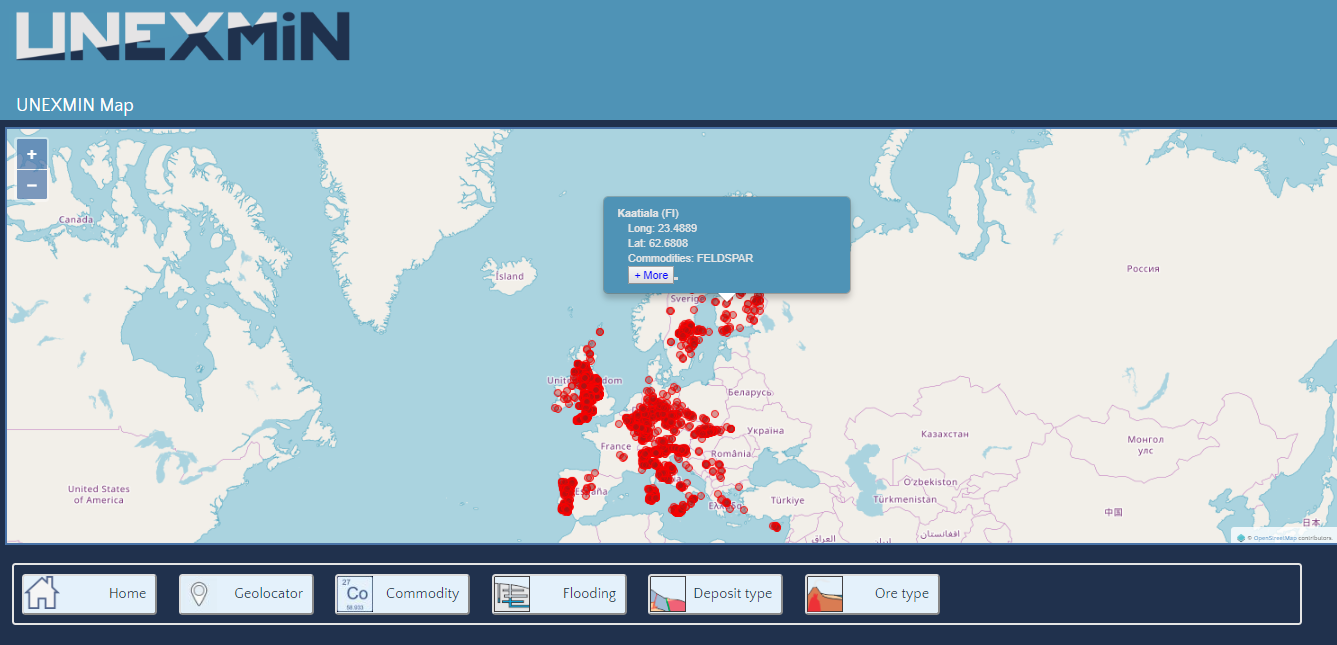Click the isolated marker north of United Kingdom
Screen dimensions: 1337x645
(x=600, y=331)
